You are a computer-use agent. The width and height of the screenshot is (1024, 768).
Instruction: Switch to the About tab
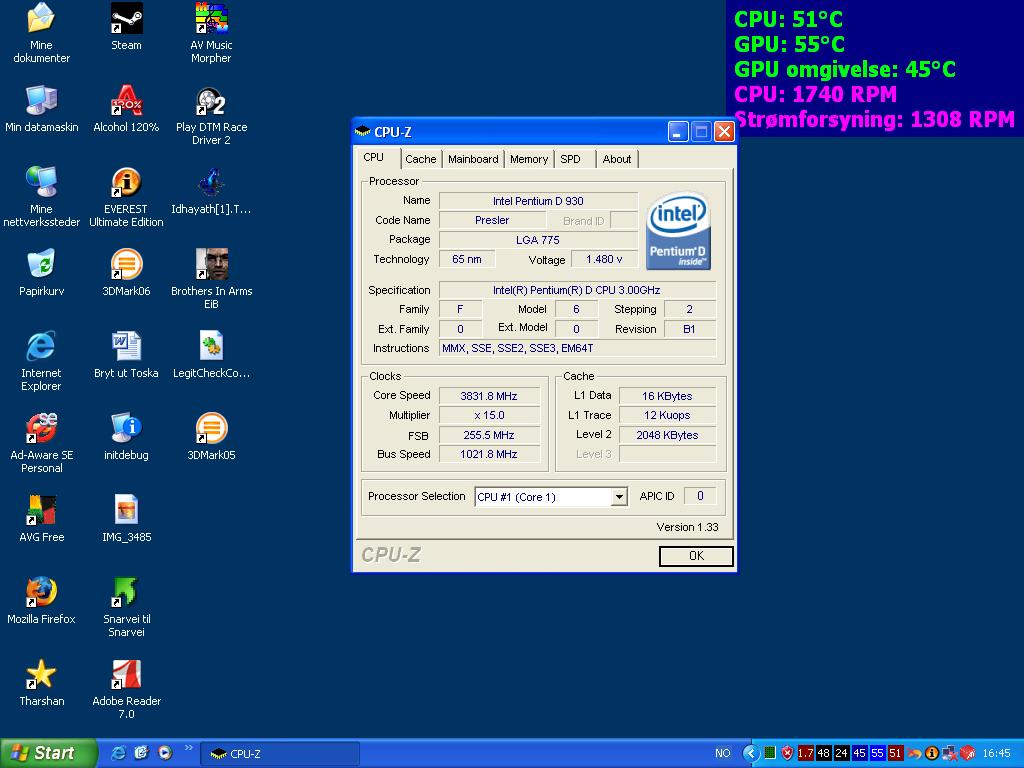(x=616, y=159)
